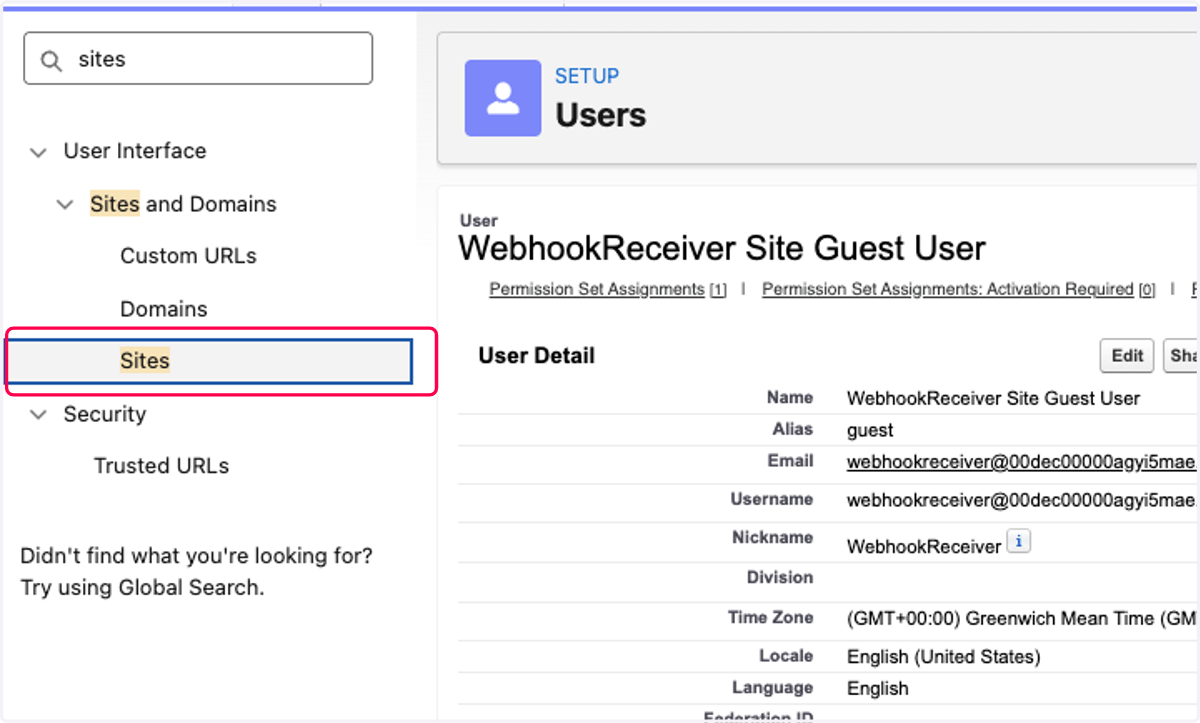Click the Alias value 'guest'
The height and width of the screenshot is (723, 1200).
[x=870, y=430]
